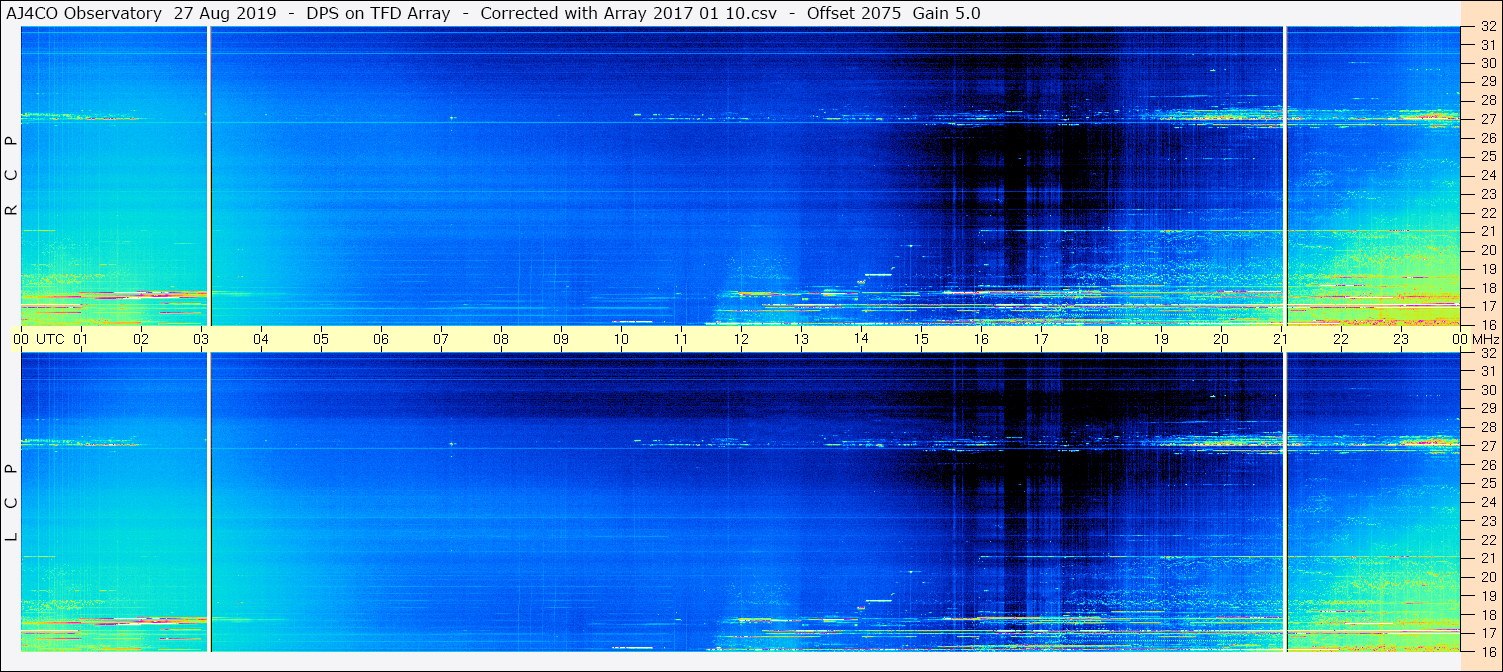Select the 06 hour tick label

click(381, 339)
